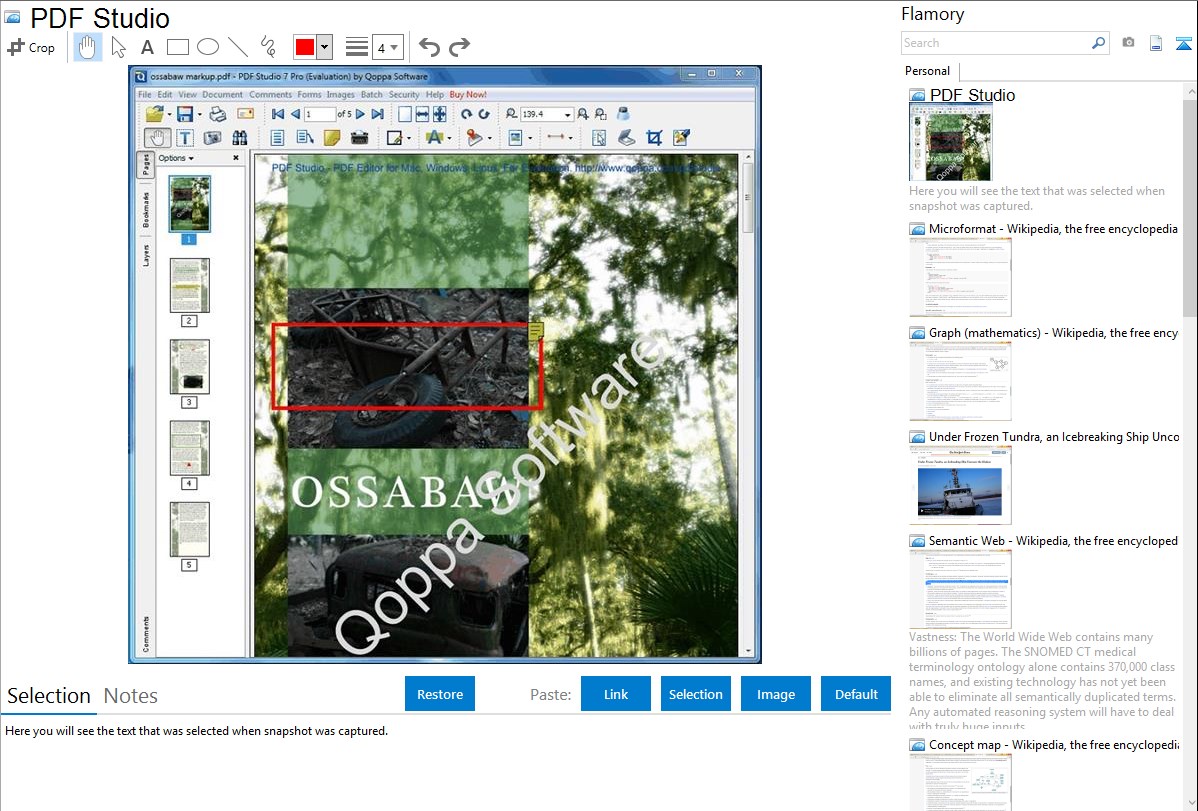
Task: Click the magnifier search icon
Action: 1098,43
